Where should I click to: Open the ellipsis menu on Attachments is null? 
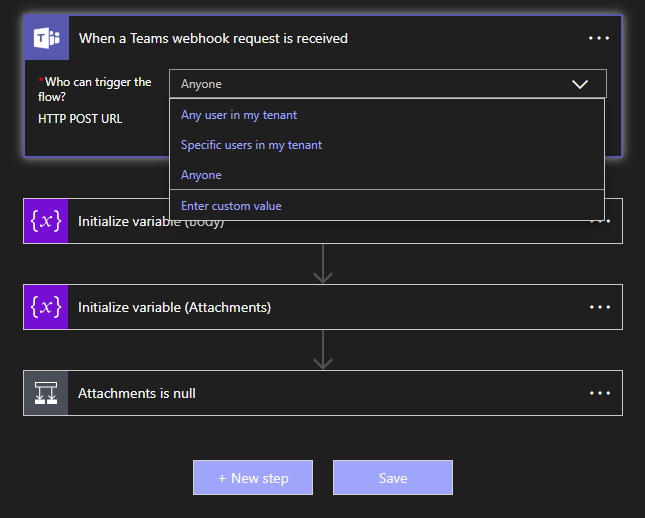(599, 393)
